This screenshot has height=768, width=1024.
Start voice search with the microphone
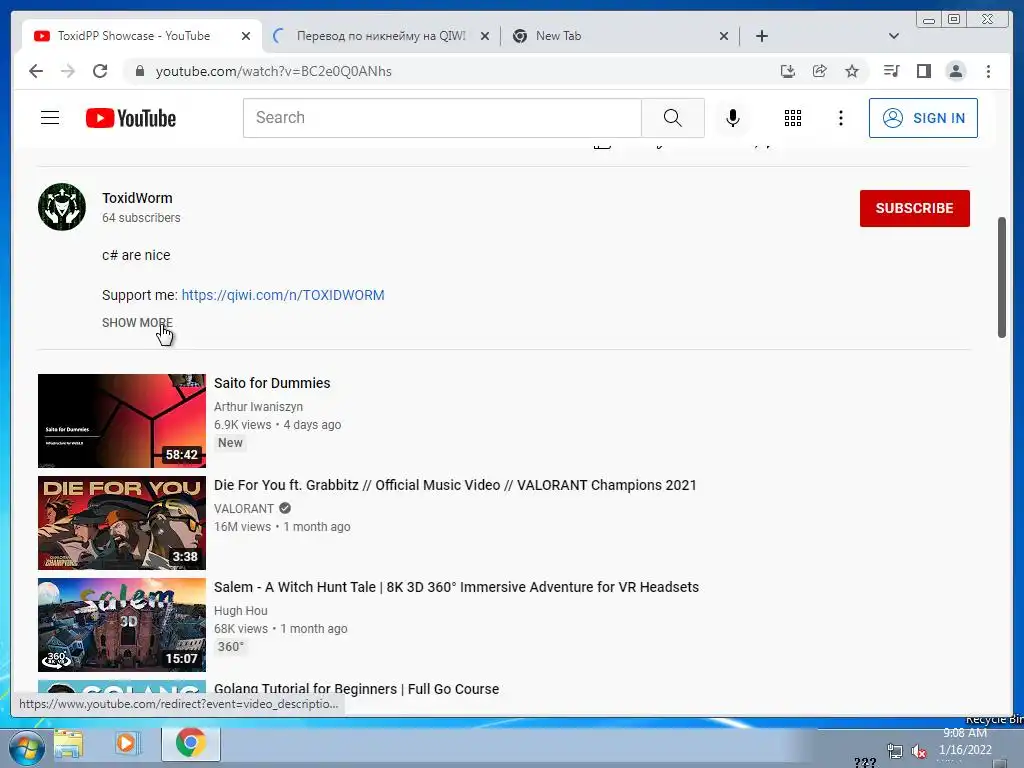click(733, 118)
